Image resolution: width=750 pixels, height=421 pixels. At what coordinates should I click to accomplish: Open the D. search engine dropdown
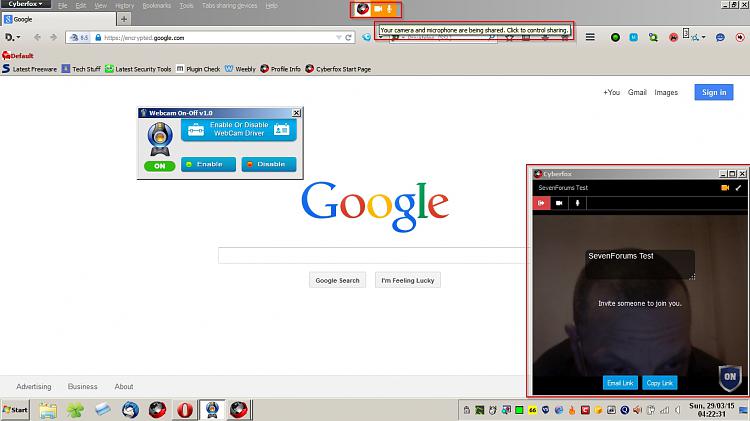12,37
